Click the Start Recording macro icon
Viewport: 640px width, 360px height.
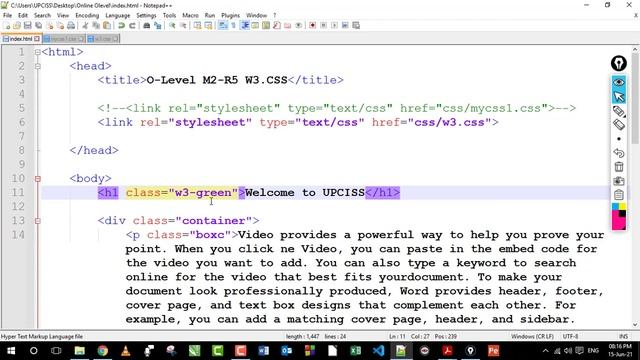pos(312,25)
